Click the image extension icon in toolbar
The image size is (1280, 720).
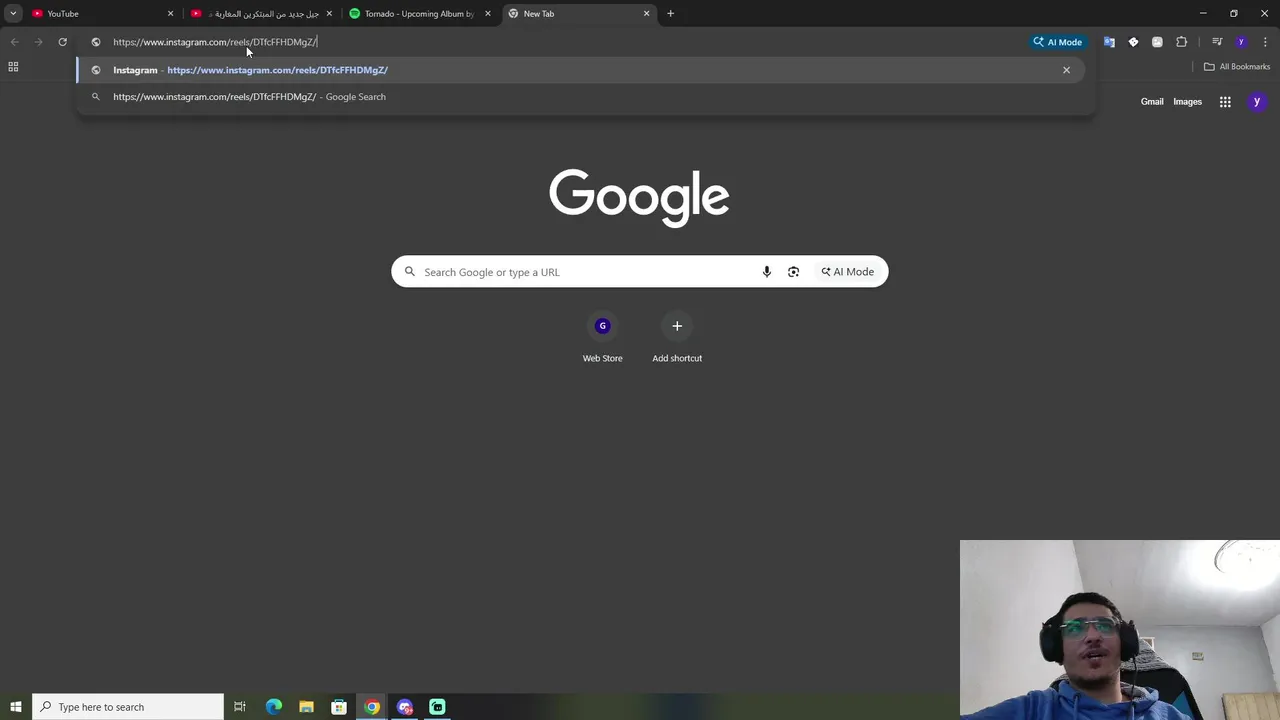coord(1157,42)
